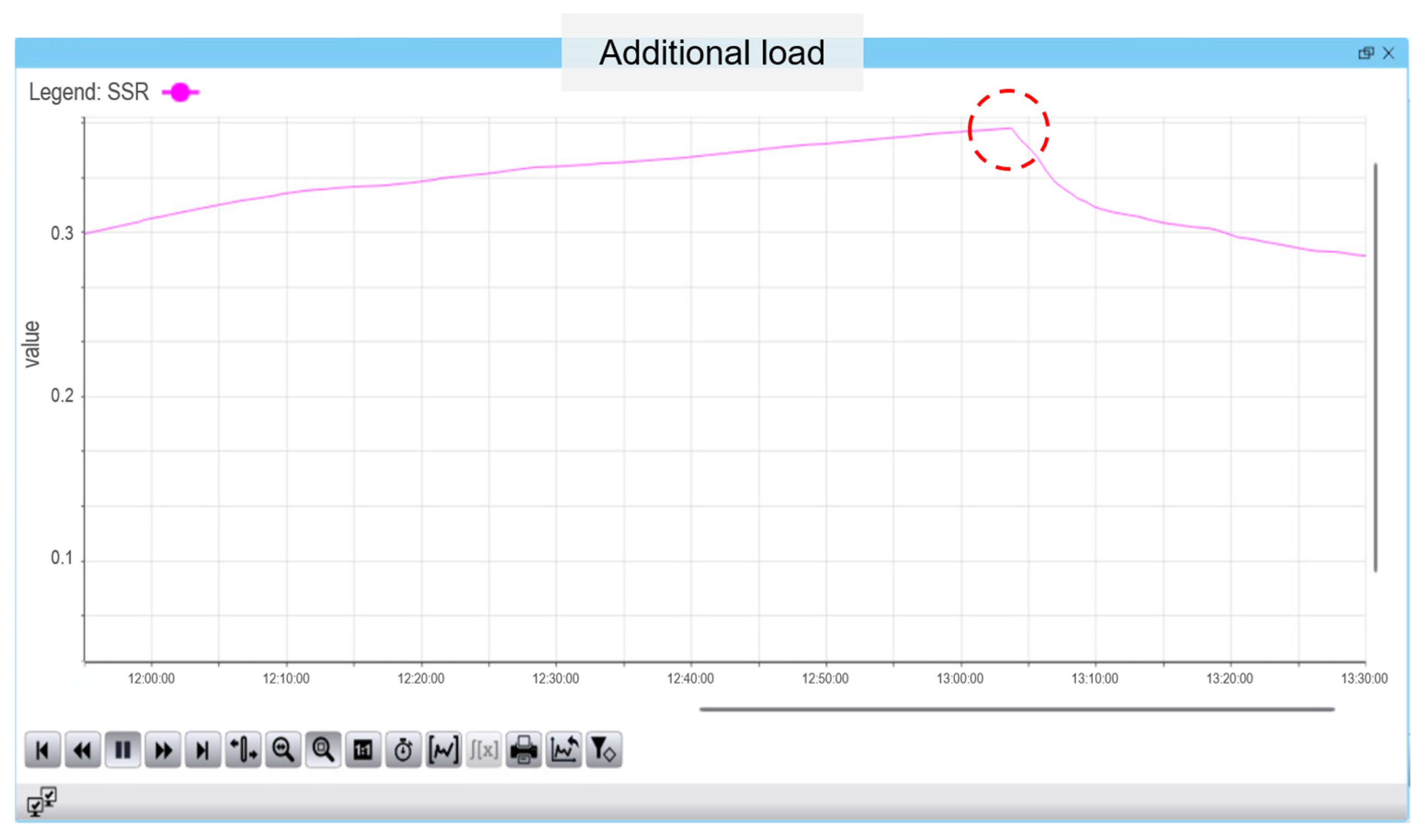1421x840 pixels.
Task: Reset view with the 1:1 button
Action: pyautogui.click(x=363, y=750)
